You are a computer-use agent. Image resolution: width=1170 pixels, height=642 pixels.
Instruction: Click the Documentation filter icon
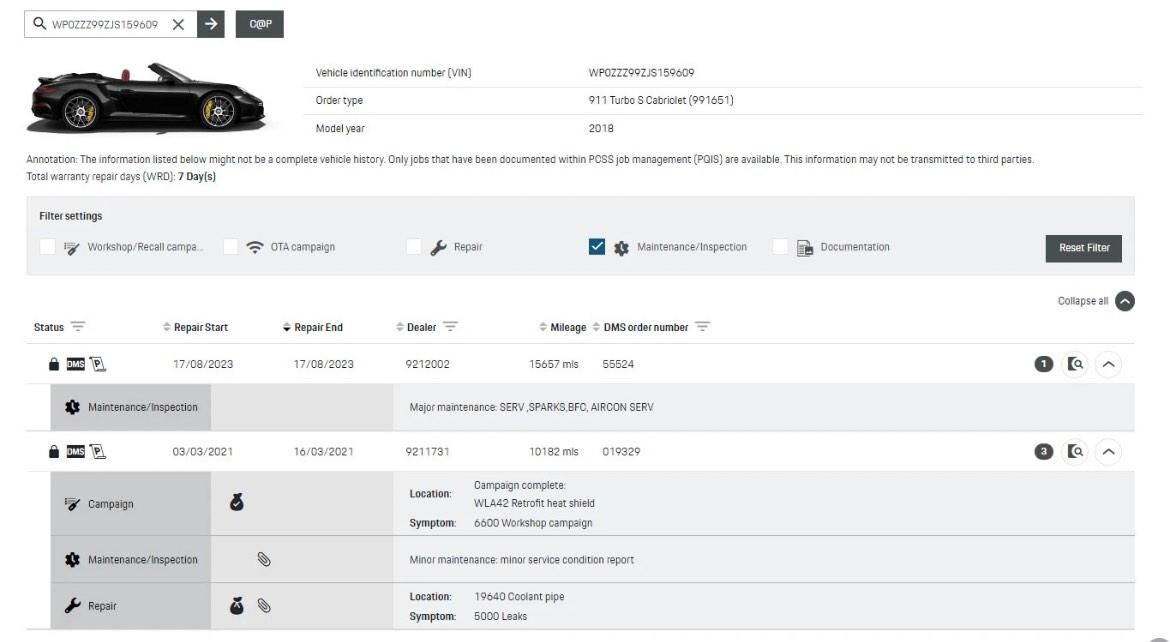pyautogui.click(x=804, y=248)
